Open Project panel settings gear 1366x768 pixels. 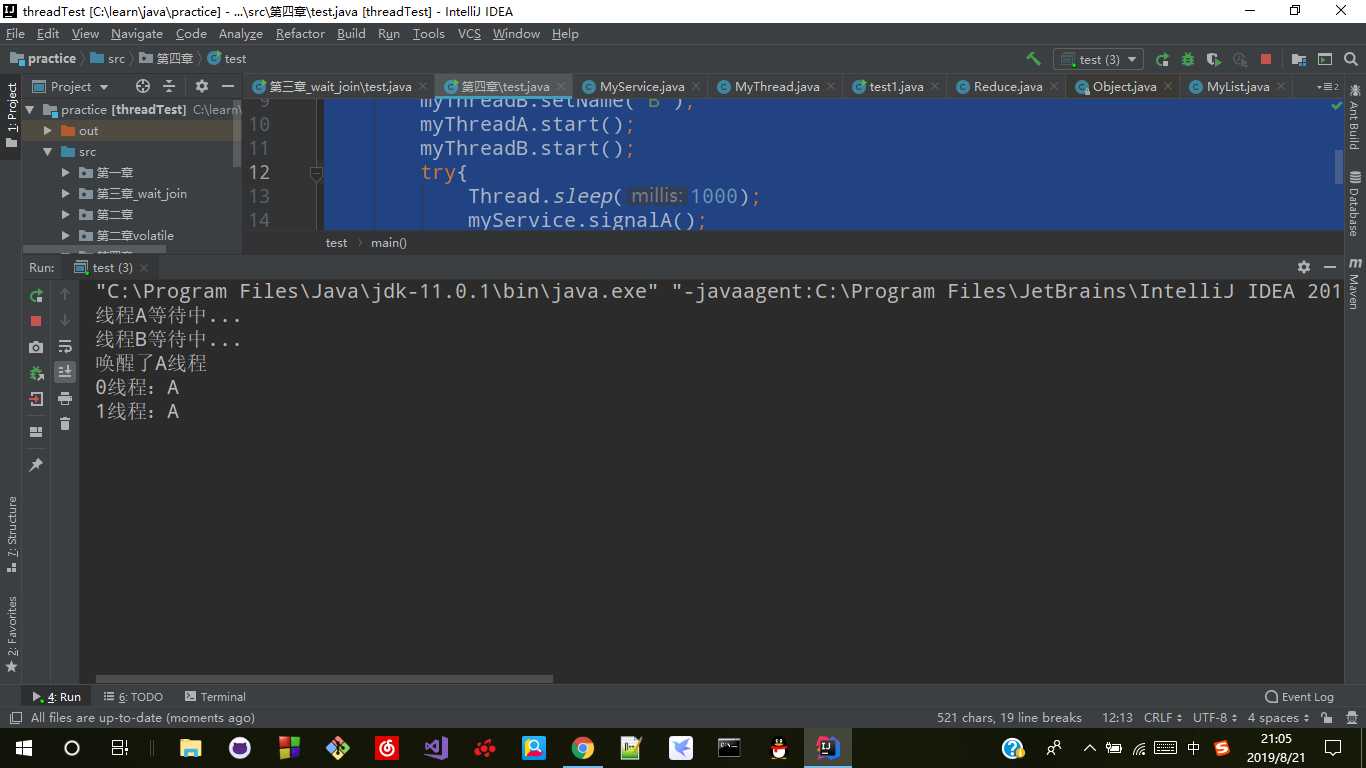pyautogui.click(x=202, y=86)
